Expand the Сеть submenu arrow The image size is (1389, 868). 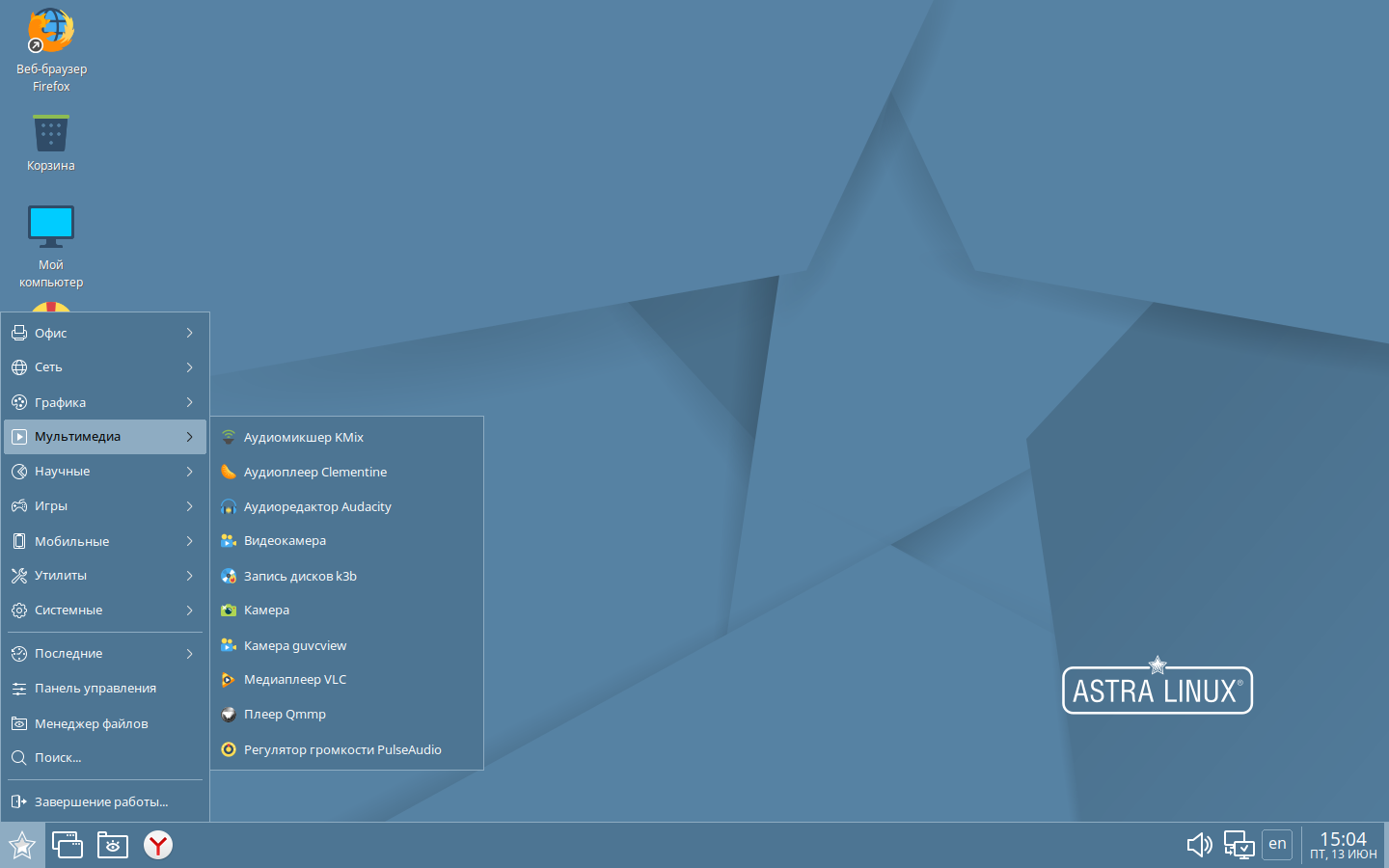pos(189,367)
